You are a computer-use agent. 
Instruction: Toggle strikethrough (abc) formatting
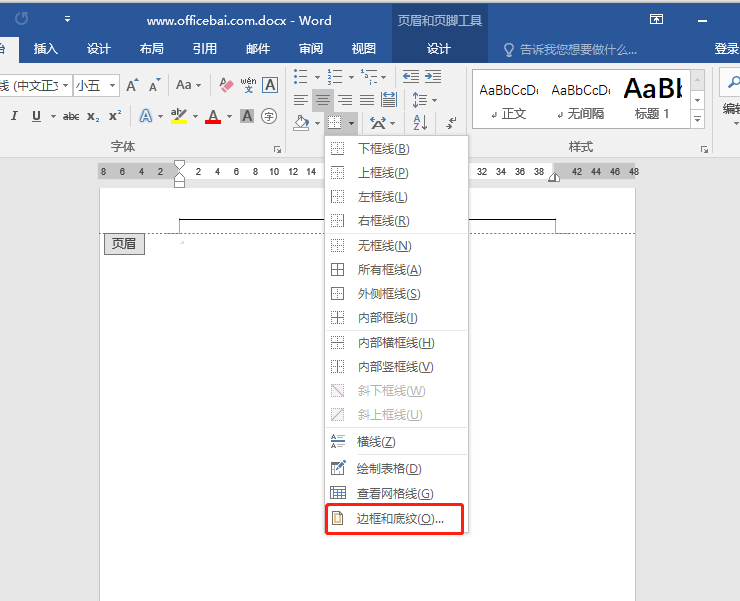[x=71, y=116]
